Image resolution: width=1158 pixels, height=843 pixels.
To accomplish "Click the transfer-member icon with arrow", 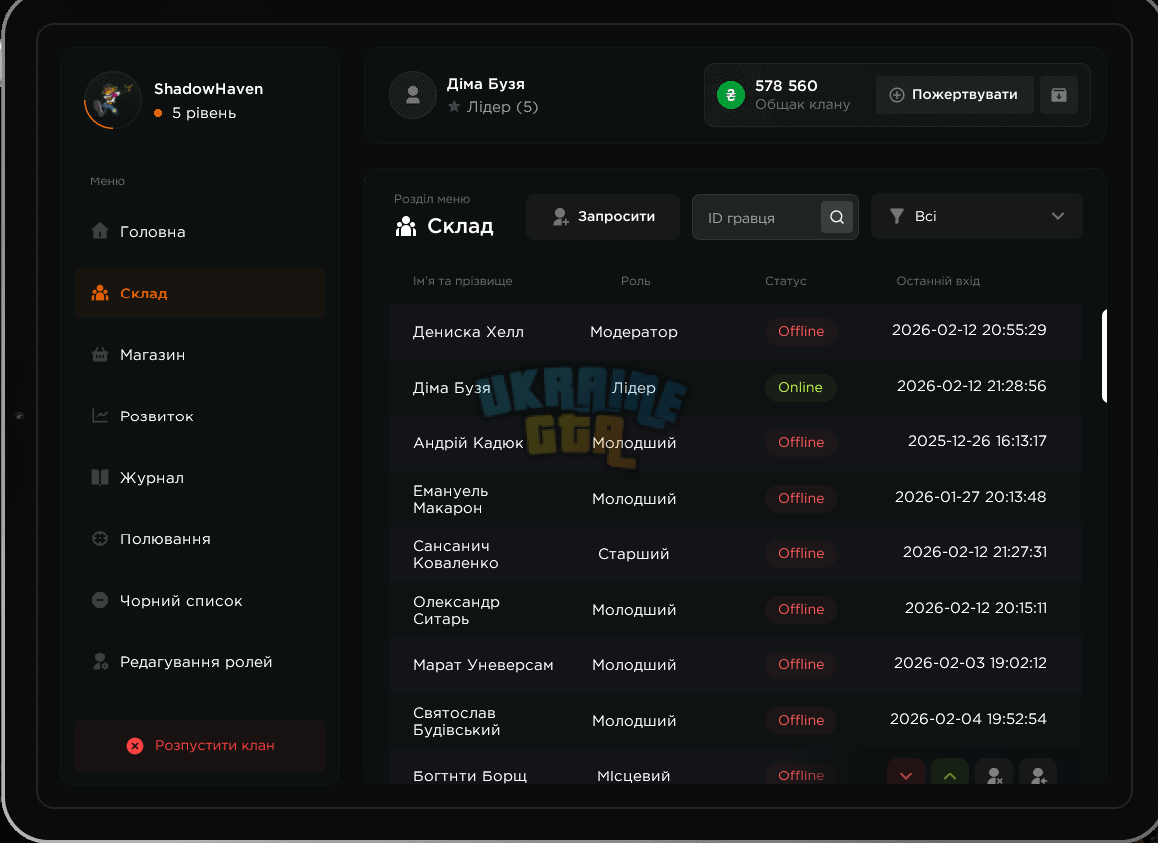I will pos(1038,774).
